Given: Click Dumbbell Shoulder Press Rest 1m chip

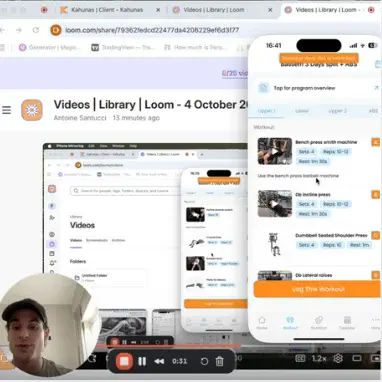Looking at the screenshot, I should coord(359,245).
